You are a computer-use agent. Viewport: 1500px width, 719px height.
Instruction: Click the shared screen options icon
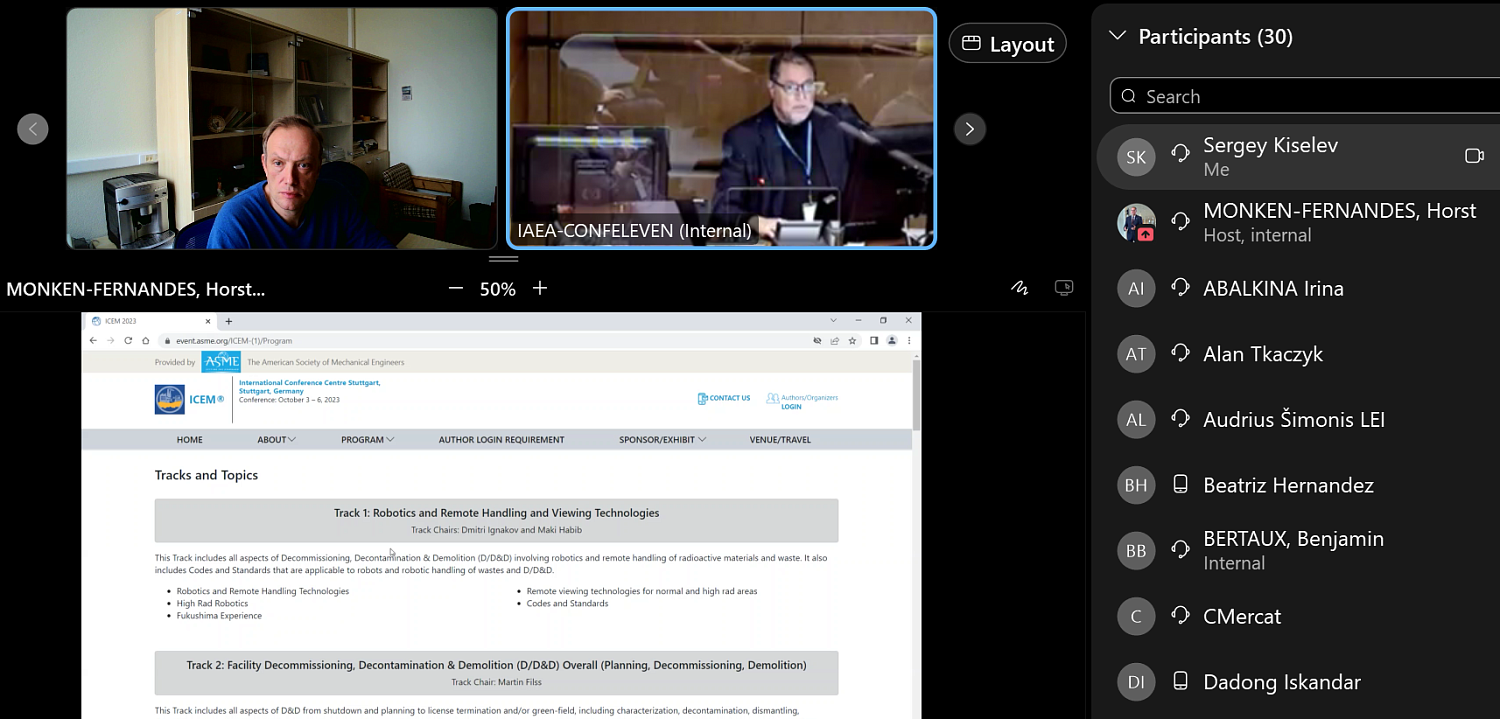click(1064, 288)
